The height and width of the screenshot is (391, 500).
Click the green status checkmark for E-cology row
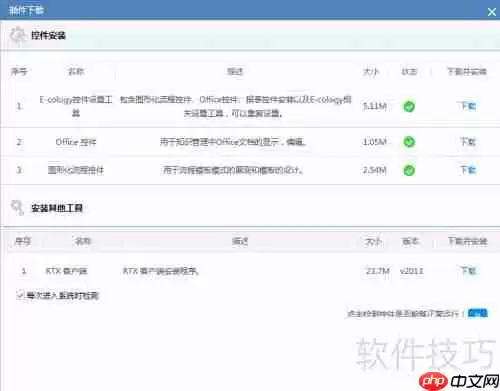coord(409,107)
